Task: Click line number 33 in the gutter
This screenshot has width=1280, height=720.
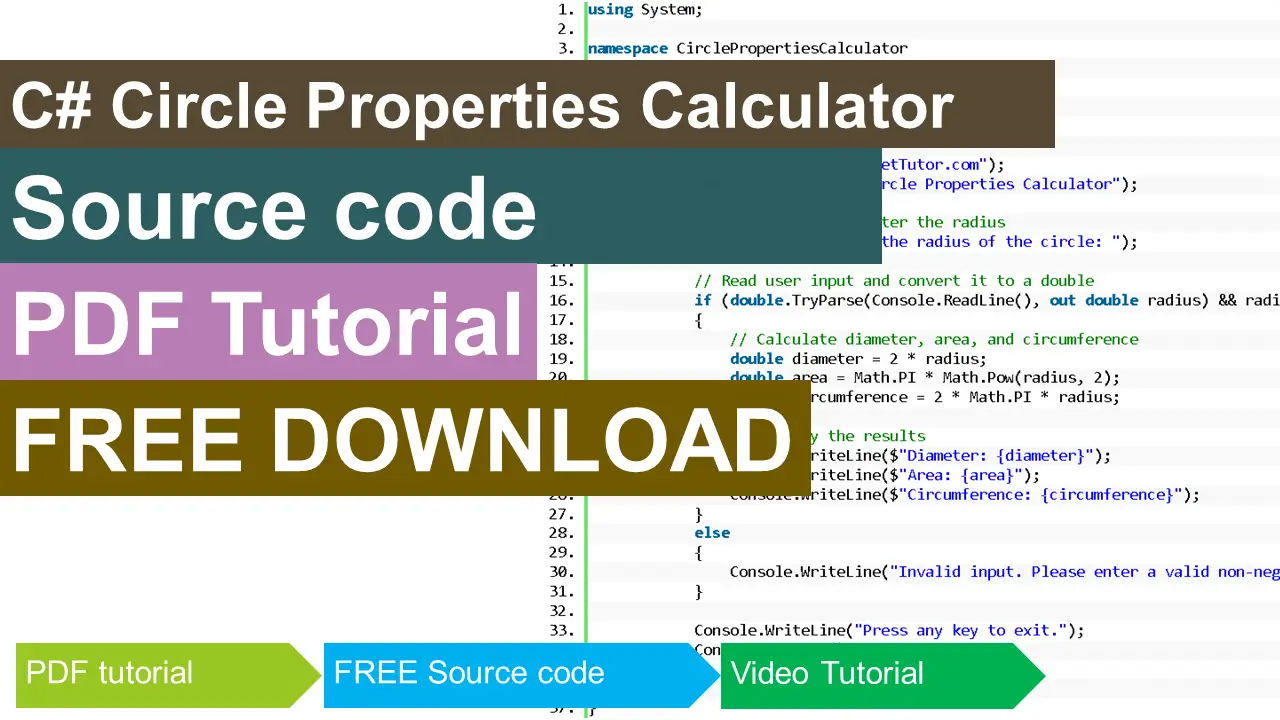Action: (561, 630)
